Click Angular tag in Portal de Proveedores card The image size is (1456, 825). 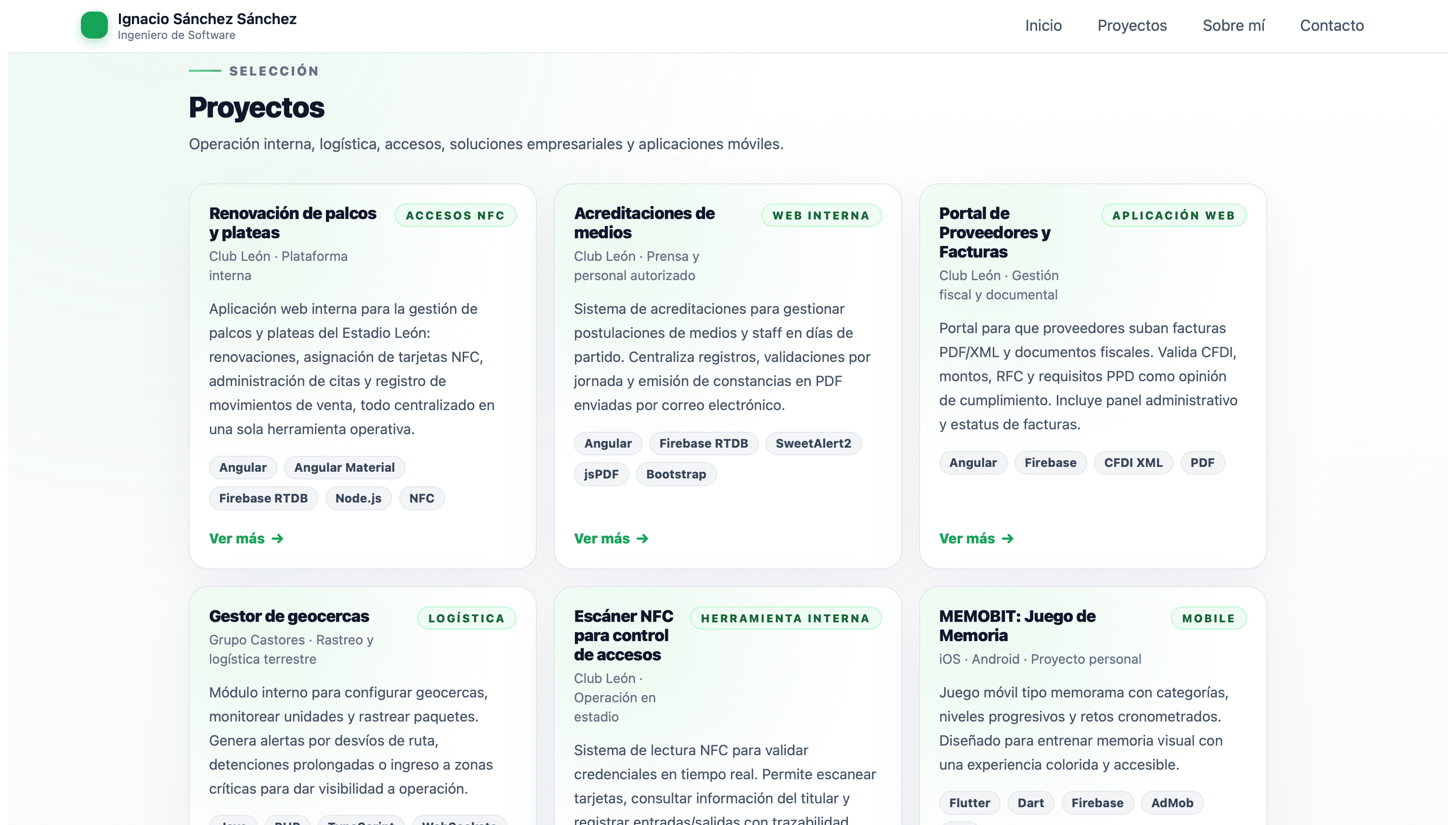point(973,463)
